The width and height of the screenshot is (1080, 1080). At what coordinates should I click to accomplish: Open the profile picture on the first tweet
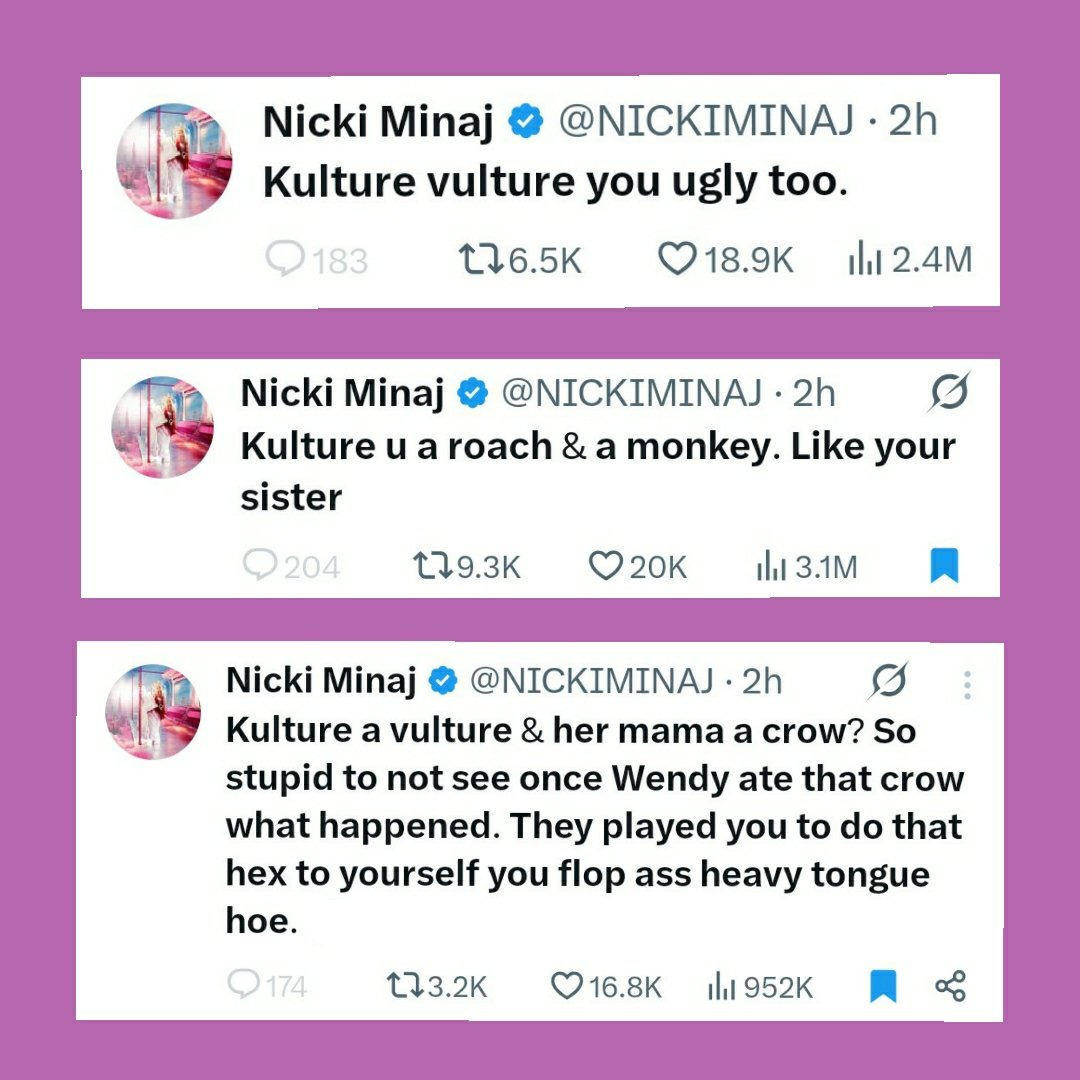[x=175, y=160]
